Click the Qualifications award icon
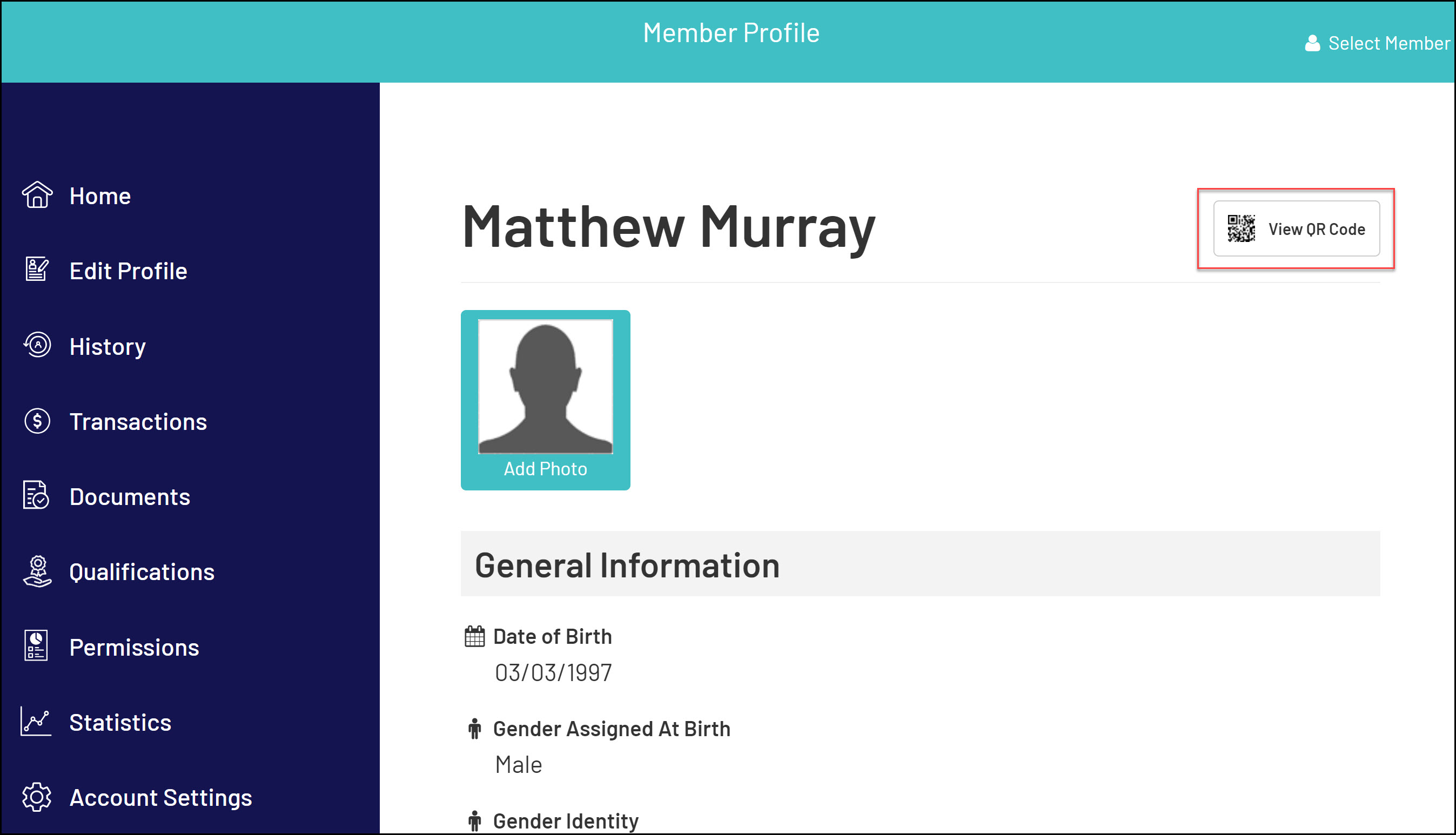 pyautogui.click(x=37, y=571)
